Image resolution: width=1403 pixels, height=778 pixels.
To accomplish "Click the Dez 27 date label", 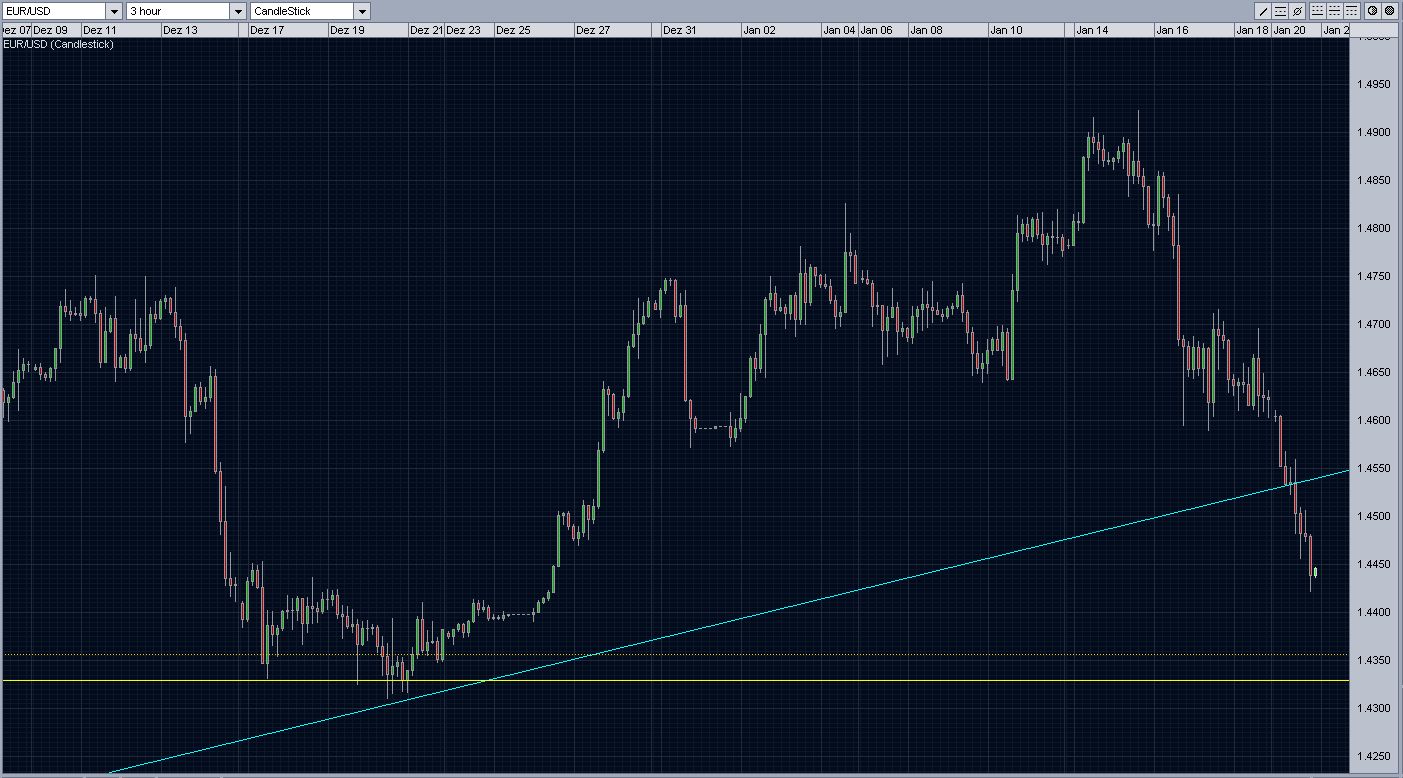I will point(593,30).
